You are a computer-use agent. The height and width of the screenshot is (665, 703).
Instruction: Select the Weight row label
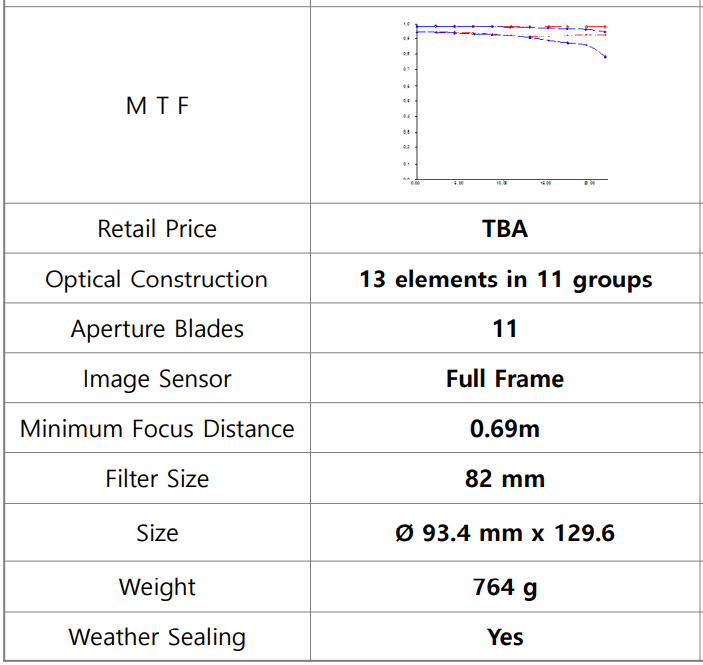point(157,587)
